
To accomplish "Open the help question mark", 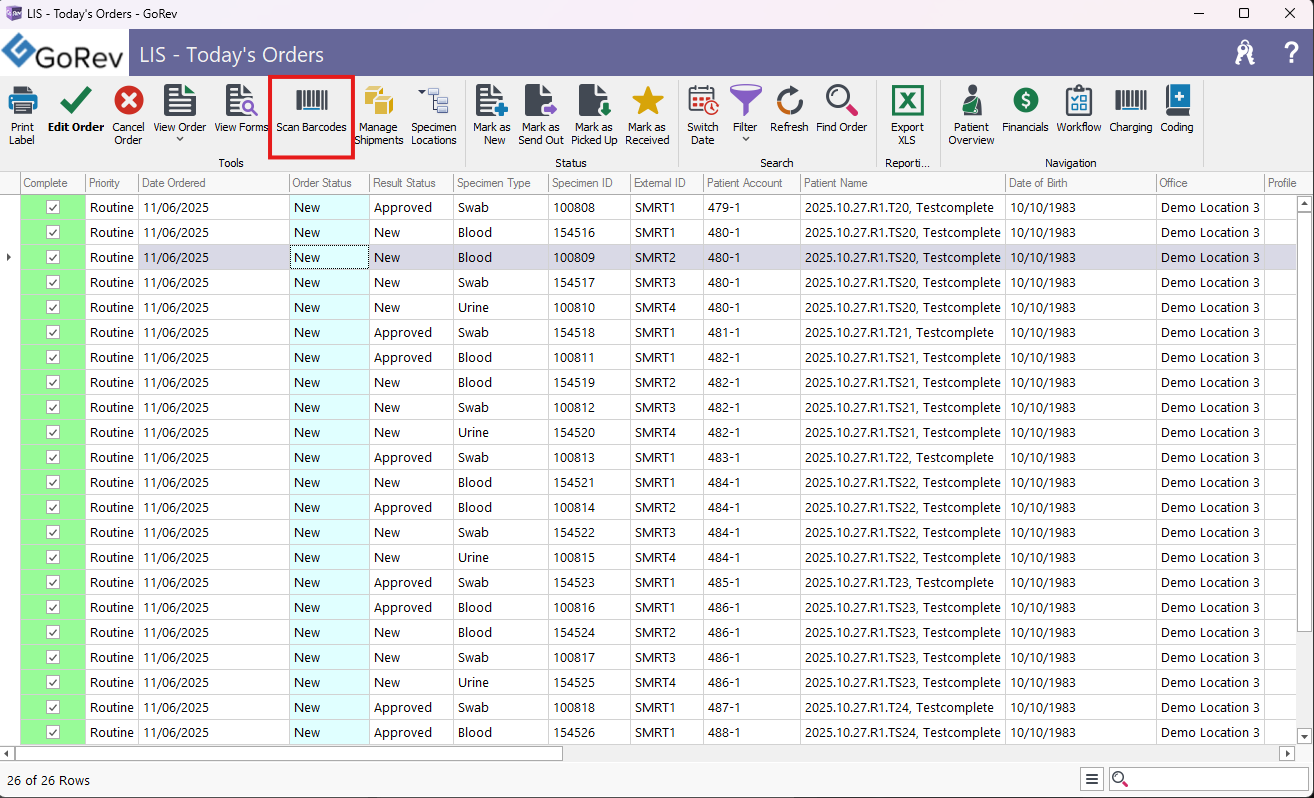I will pos(1291,53).
